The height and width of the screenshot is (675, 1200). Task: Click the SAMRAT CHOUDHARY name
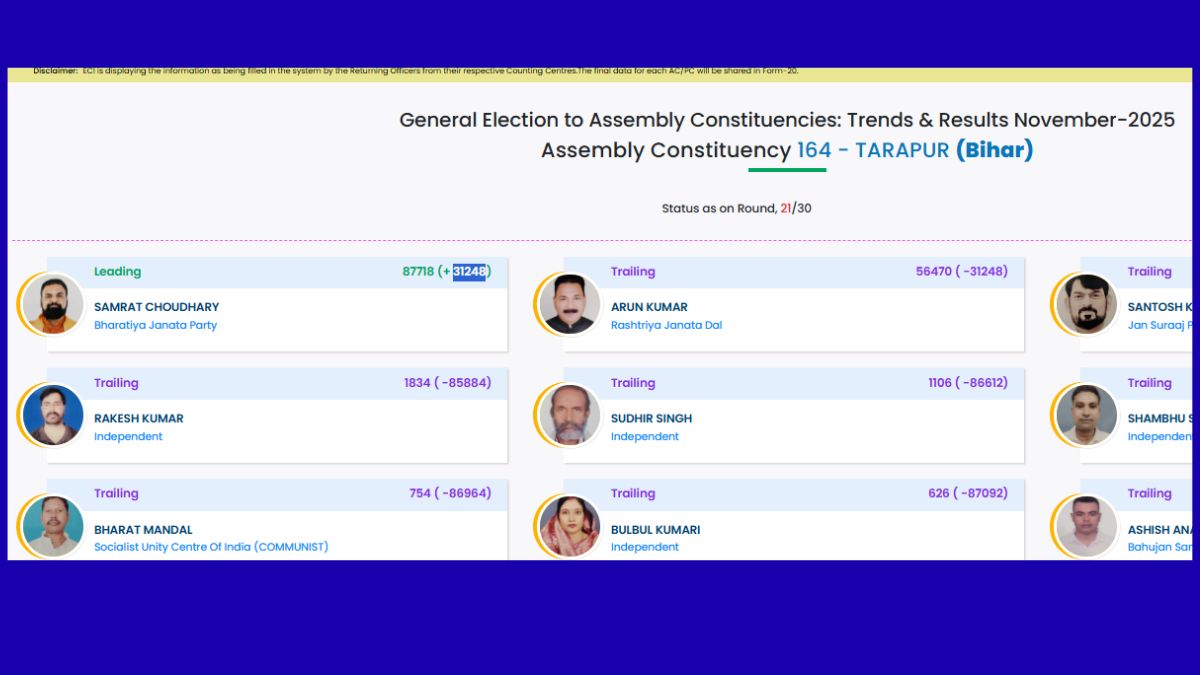pos(156,307)
